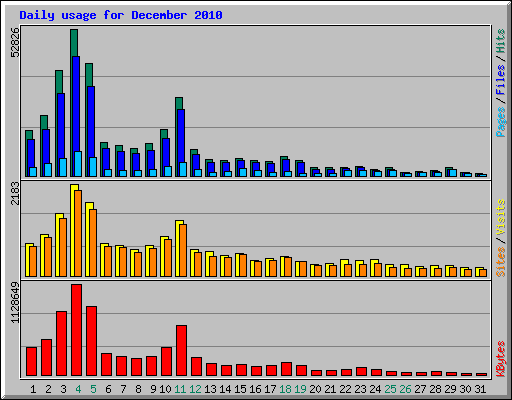Image resolution: width=512 pixels, height=400 pixels.
Task: Click day label 15 on the x-axis
Action: [240, 389]
